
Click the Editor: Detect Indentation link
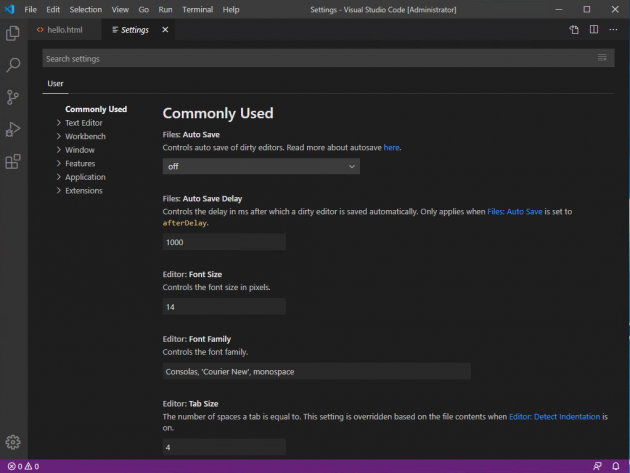pos(554,417)
